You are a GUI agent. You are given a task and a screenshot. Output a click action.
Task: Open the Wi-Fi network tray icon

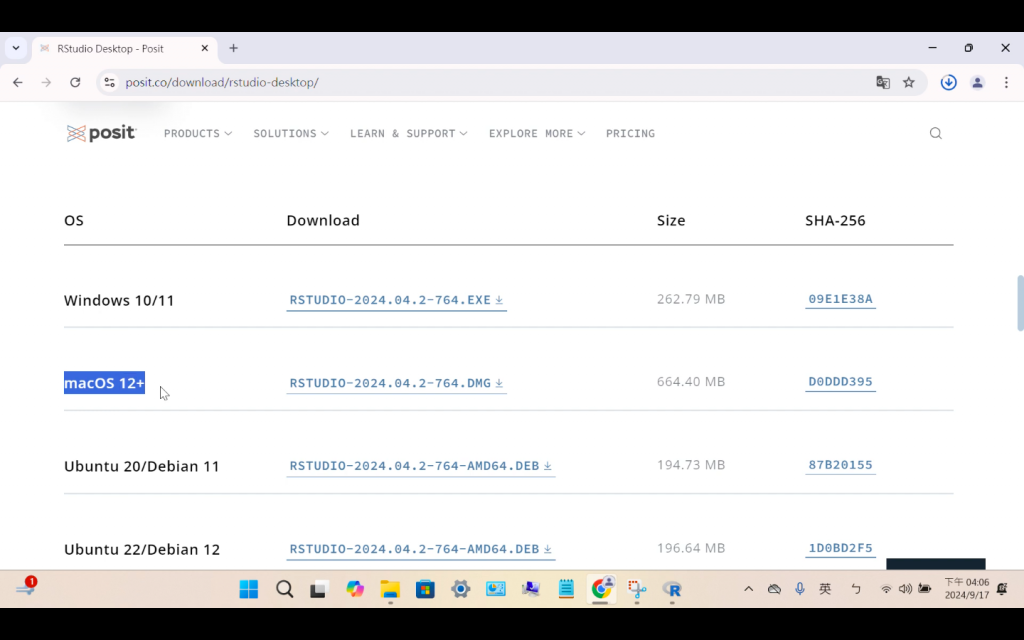point(886,589)
